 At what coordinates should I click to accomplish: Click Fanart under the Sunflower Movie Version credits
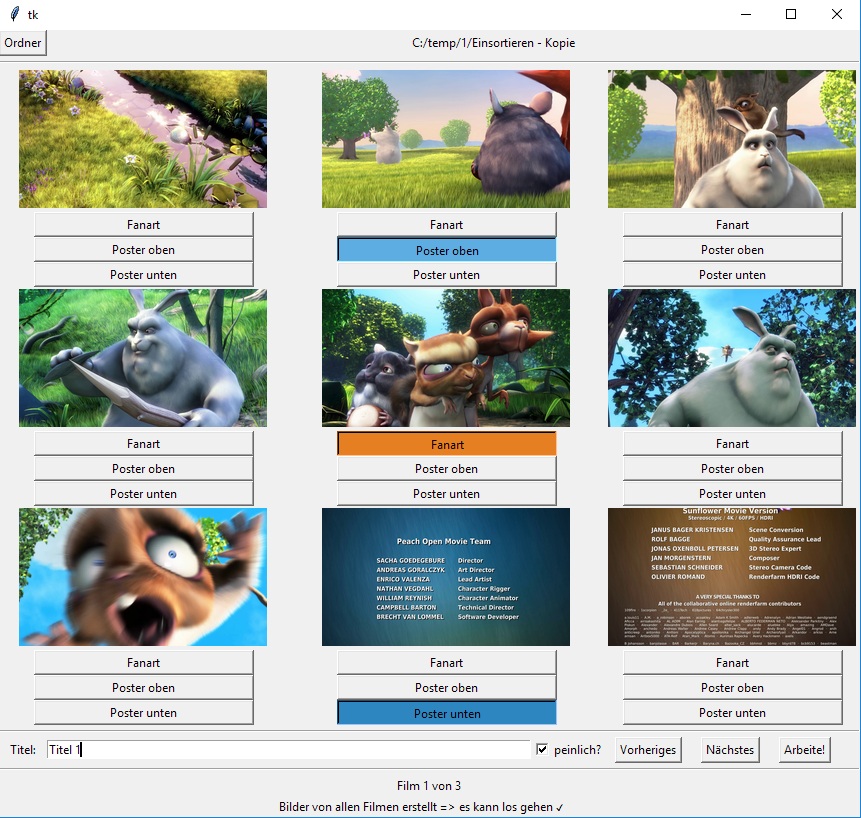(733, 663)
